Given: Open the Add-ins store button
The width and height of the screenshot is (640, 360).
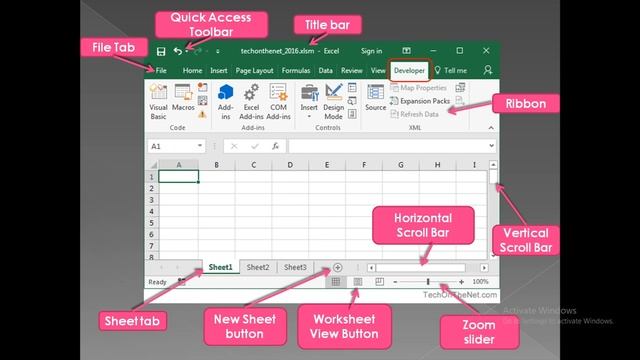Looking at the screenshot, I should coord(225,102).
